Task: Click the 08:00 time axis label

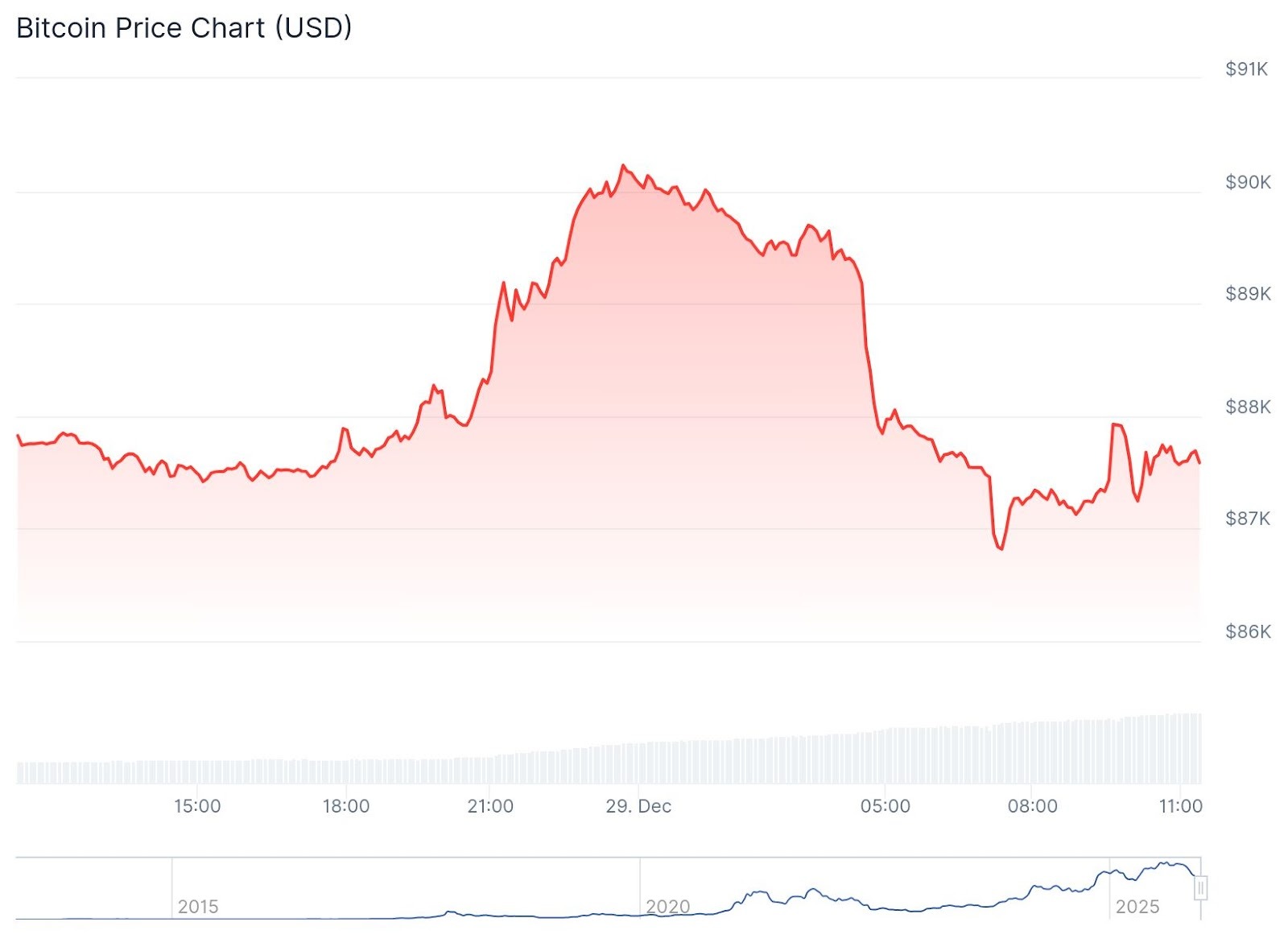Action: tap(1033, 806)
